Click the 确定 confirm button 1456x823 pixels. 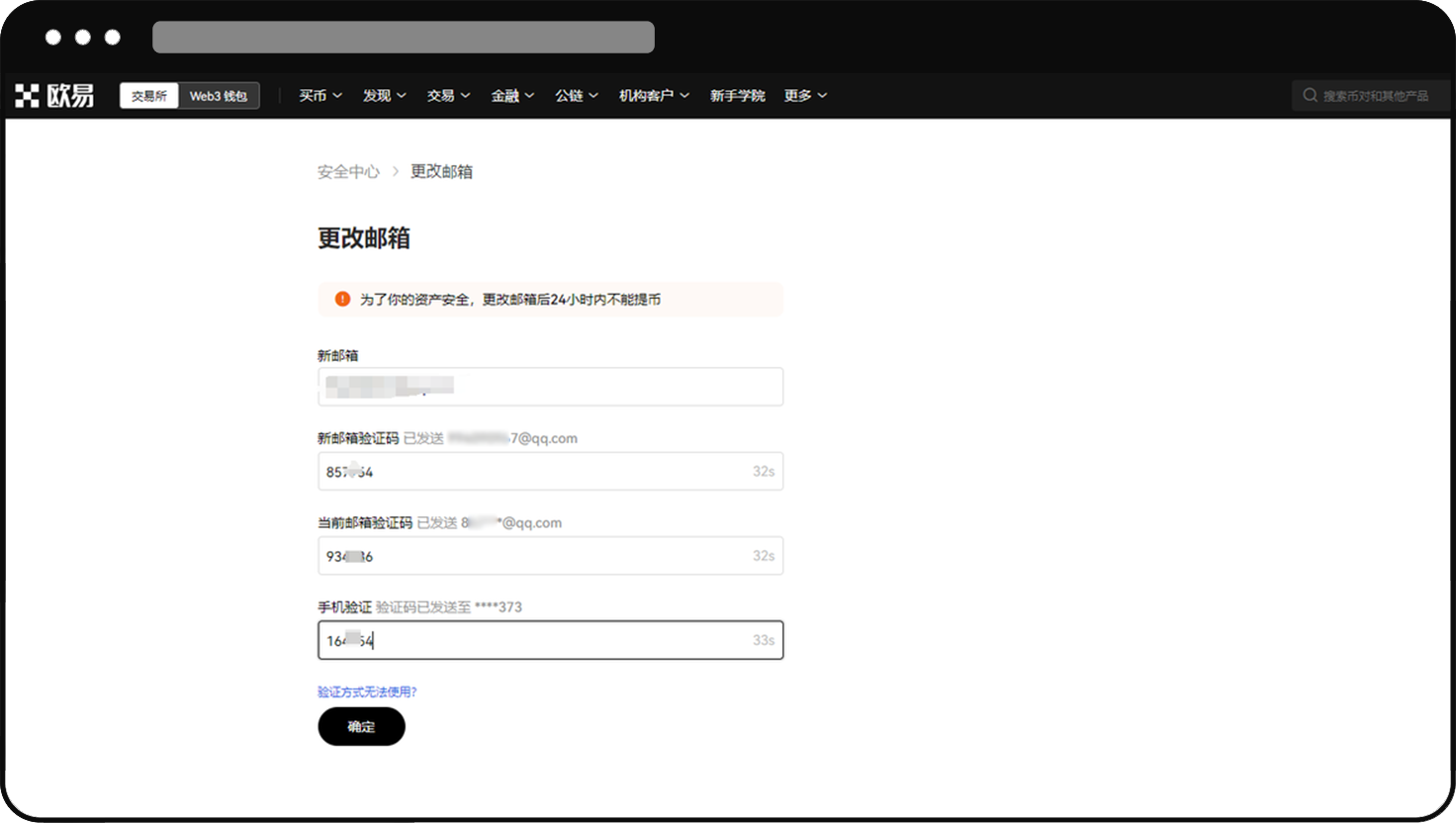pyautogui.click(x=361, y=726)
